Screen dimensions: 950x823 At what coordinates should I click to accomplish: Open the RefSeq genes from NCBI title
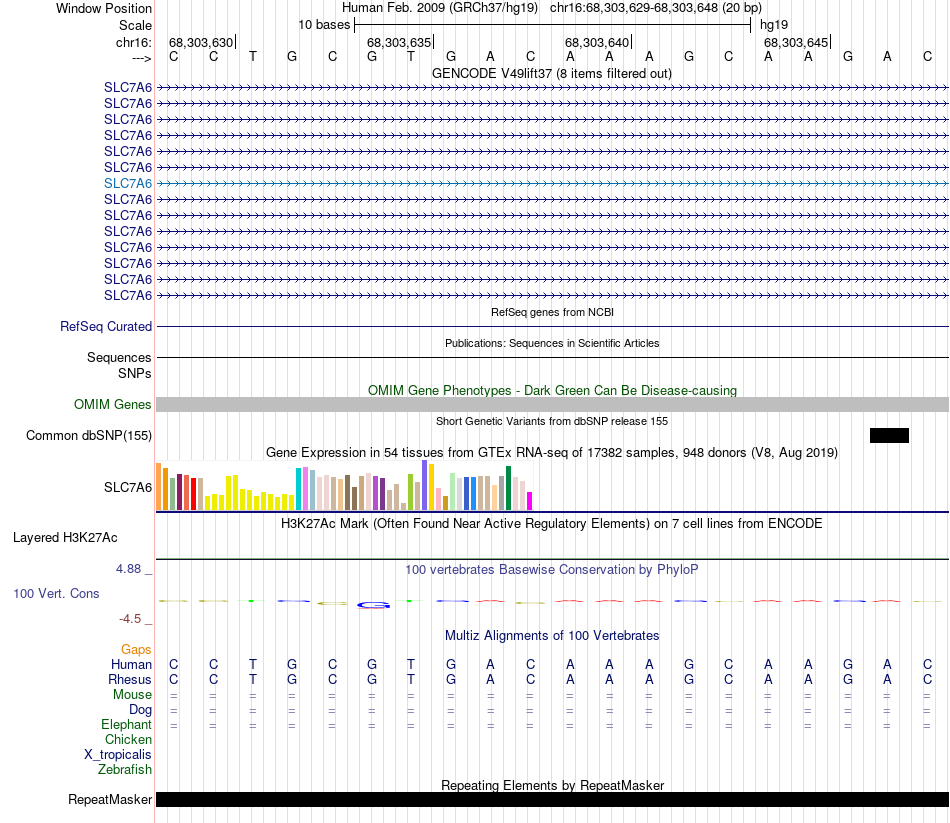coord(552,312)
